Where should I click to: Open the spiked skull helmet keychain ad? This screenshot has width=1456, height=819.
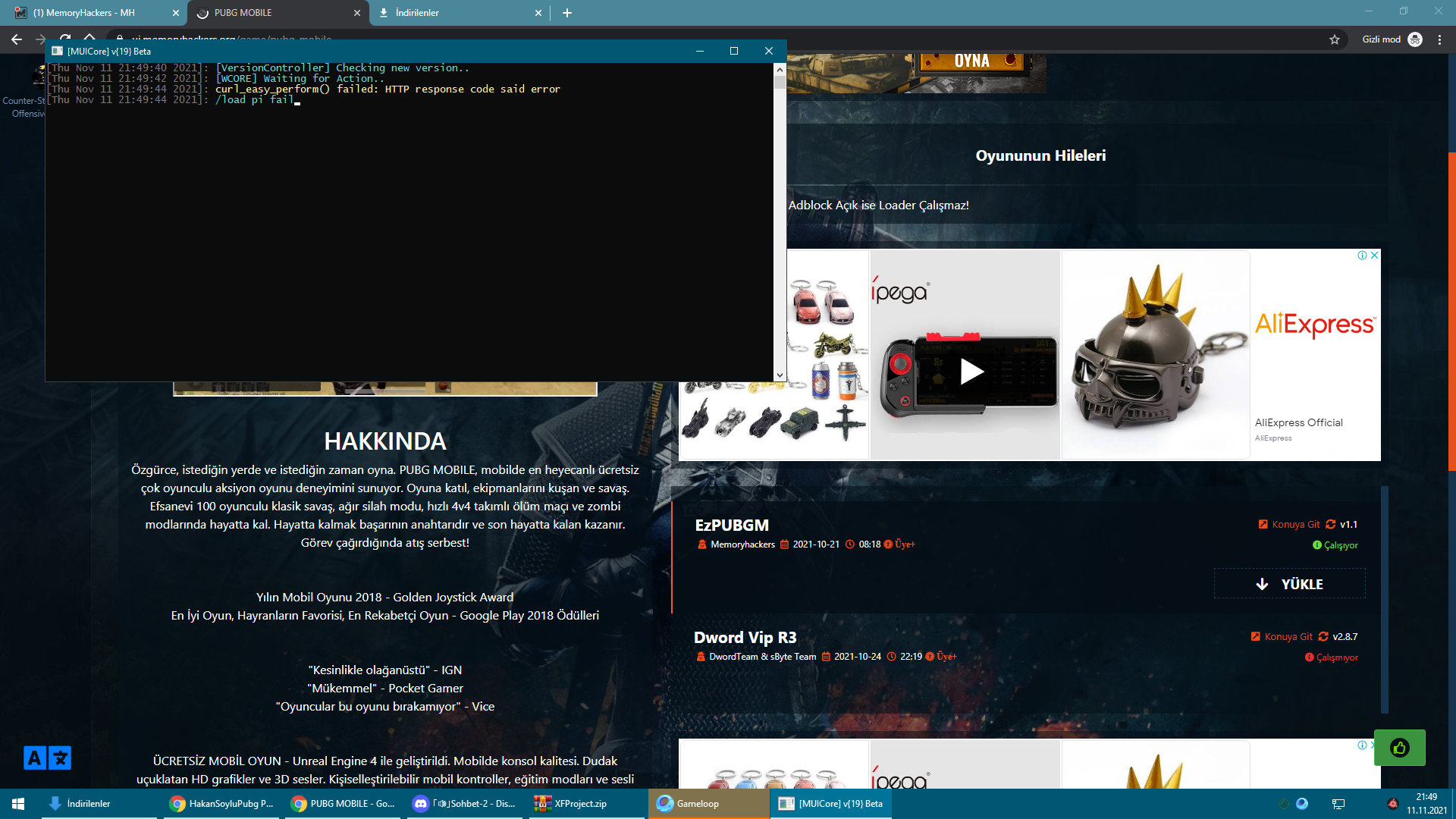[1156, 355]
